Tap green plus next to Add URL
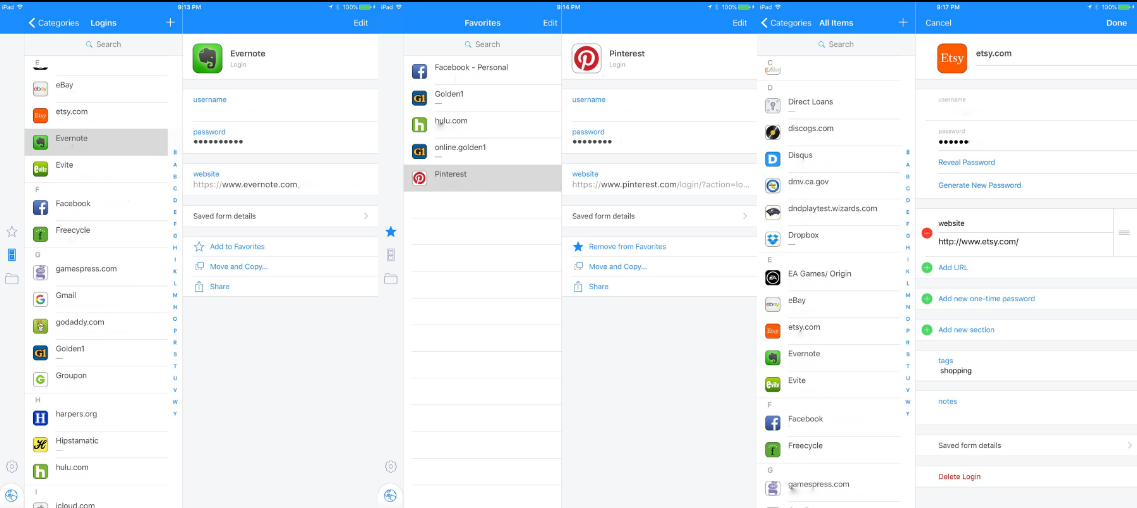1137x508 pixels. pos(927,267)
